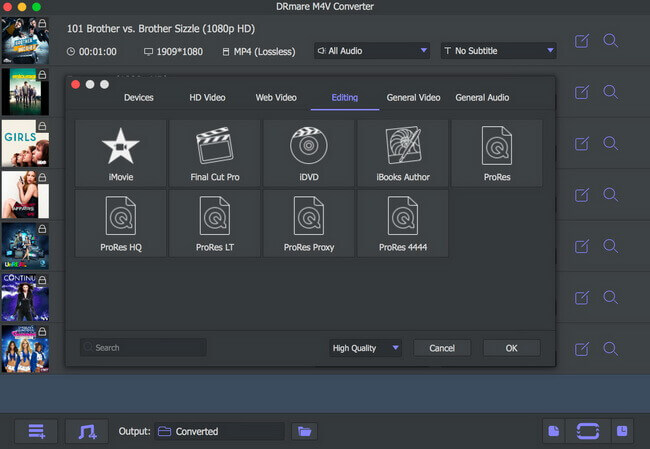Click the Converted output path field

(x=220, y=431)
